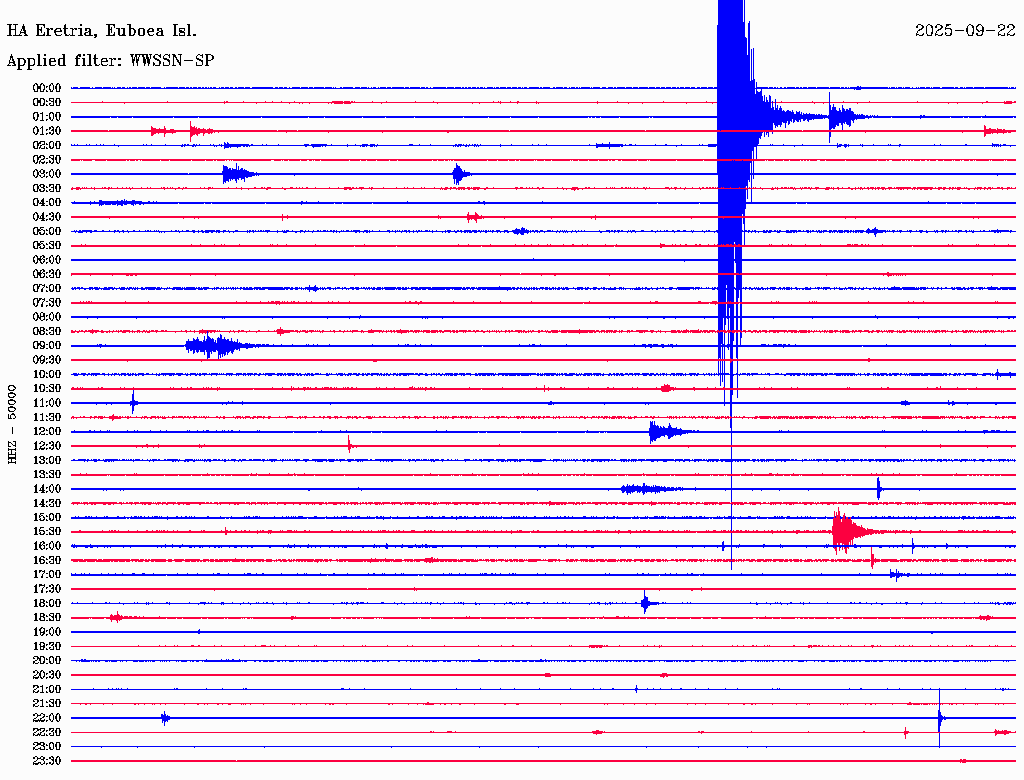Click the 22:00 time label

47,718
